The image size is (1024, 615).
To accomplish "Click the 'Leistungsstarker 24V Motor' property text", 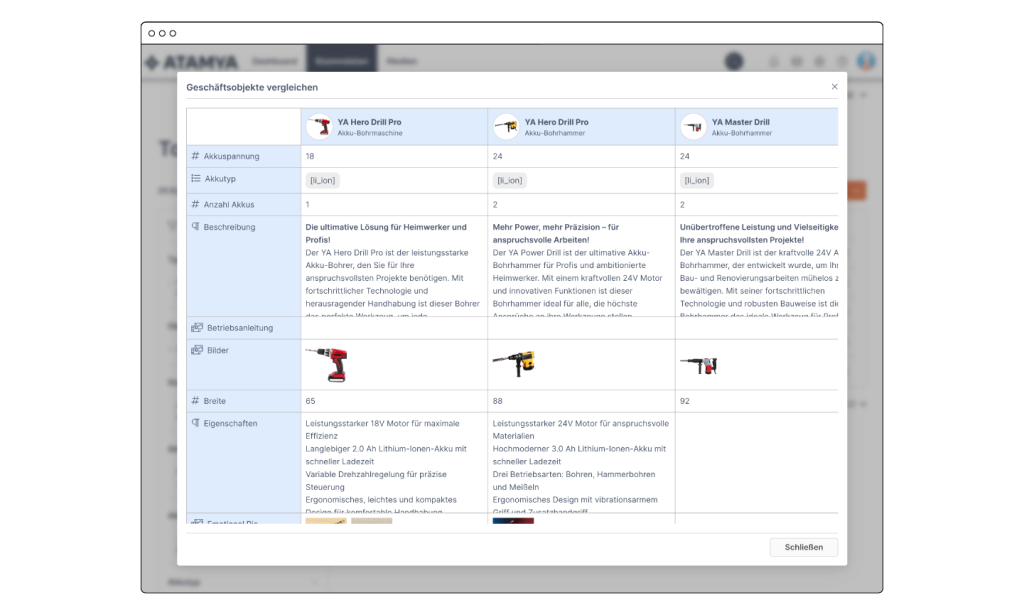I will point(581,430).
